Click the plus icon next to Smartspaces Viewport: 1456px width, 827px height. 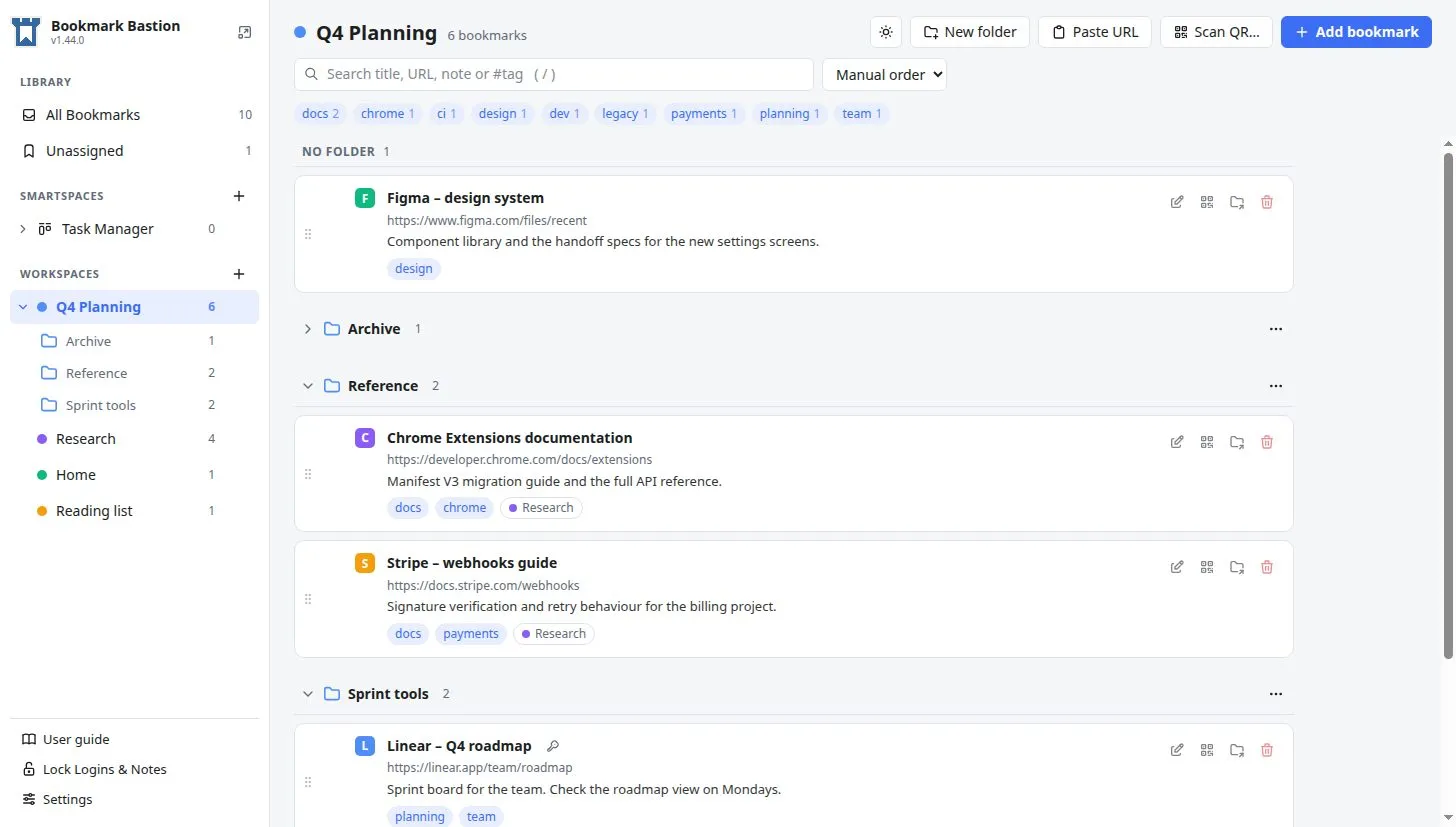pyautogui.click(x=239, y=196)
